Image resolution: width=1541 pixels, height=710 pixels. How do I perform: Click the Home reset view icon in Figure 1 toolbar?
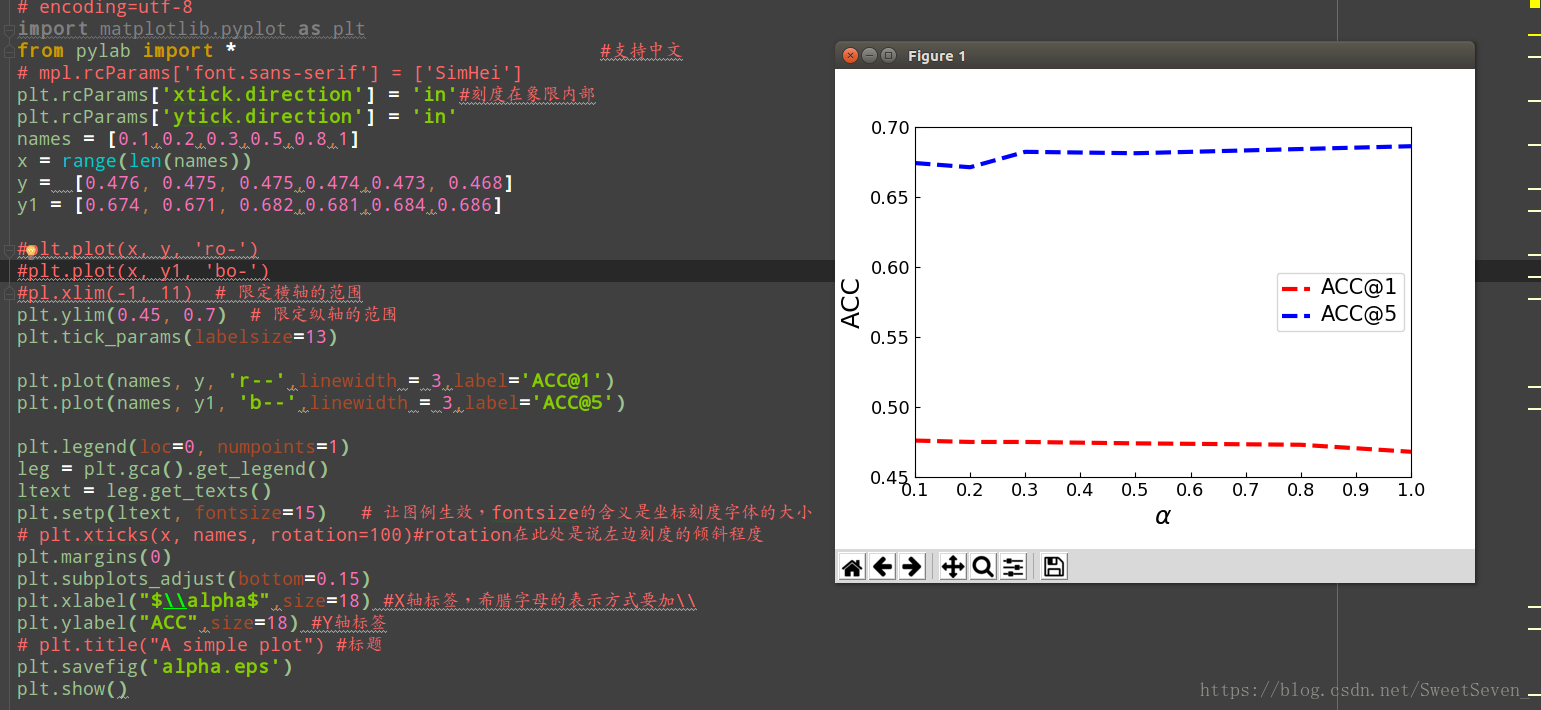(852, 567)
